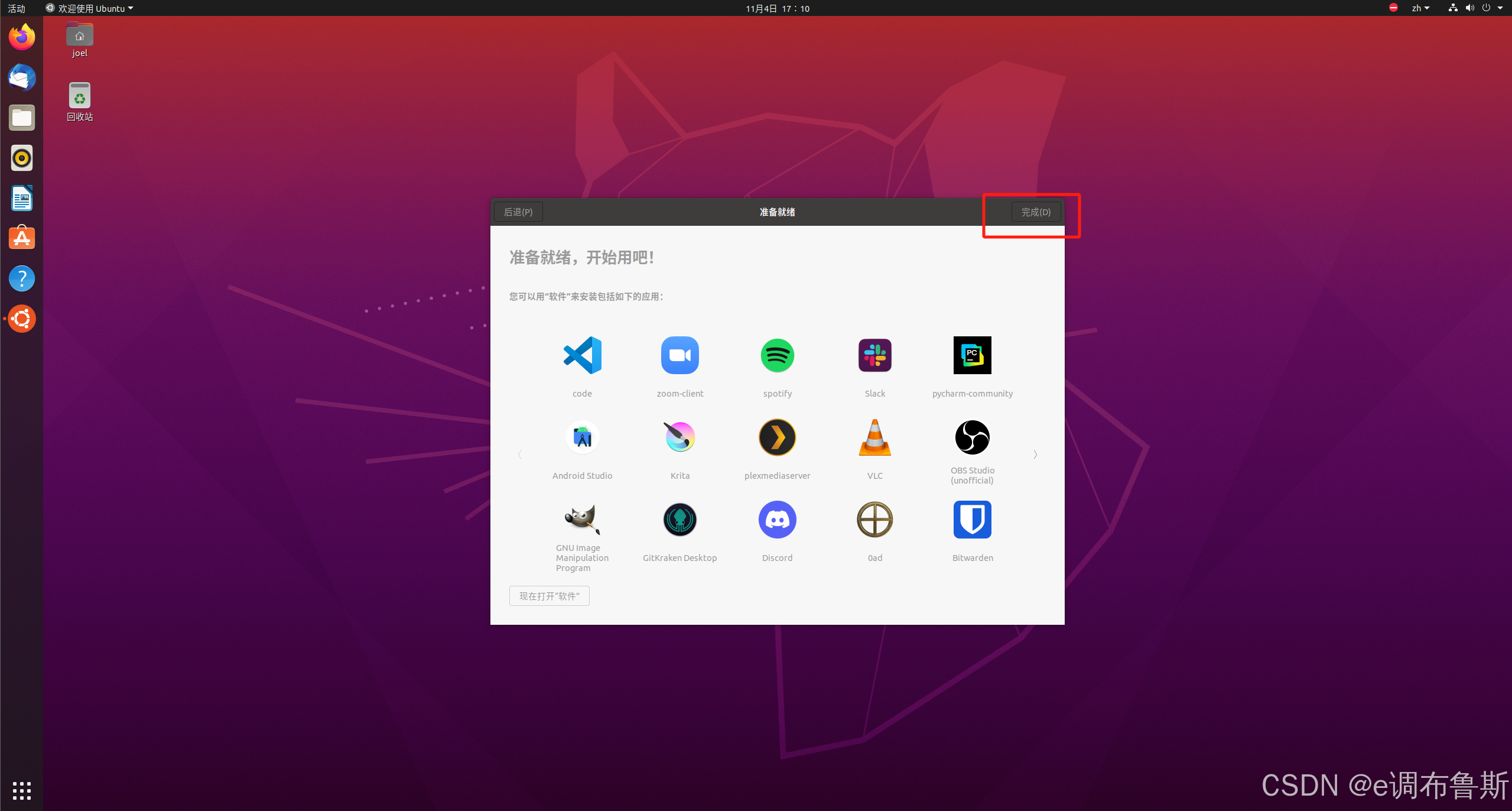Image resolution: width=1512 pixels, height=811 pixels.
Task: Open Ubuntu Software from the dock
Action: click(22, 238)
